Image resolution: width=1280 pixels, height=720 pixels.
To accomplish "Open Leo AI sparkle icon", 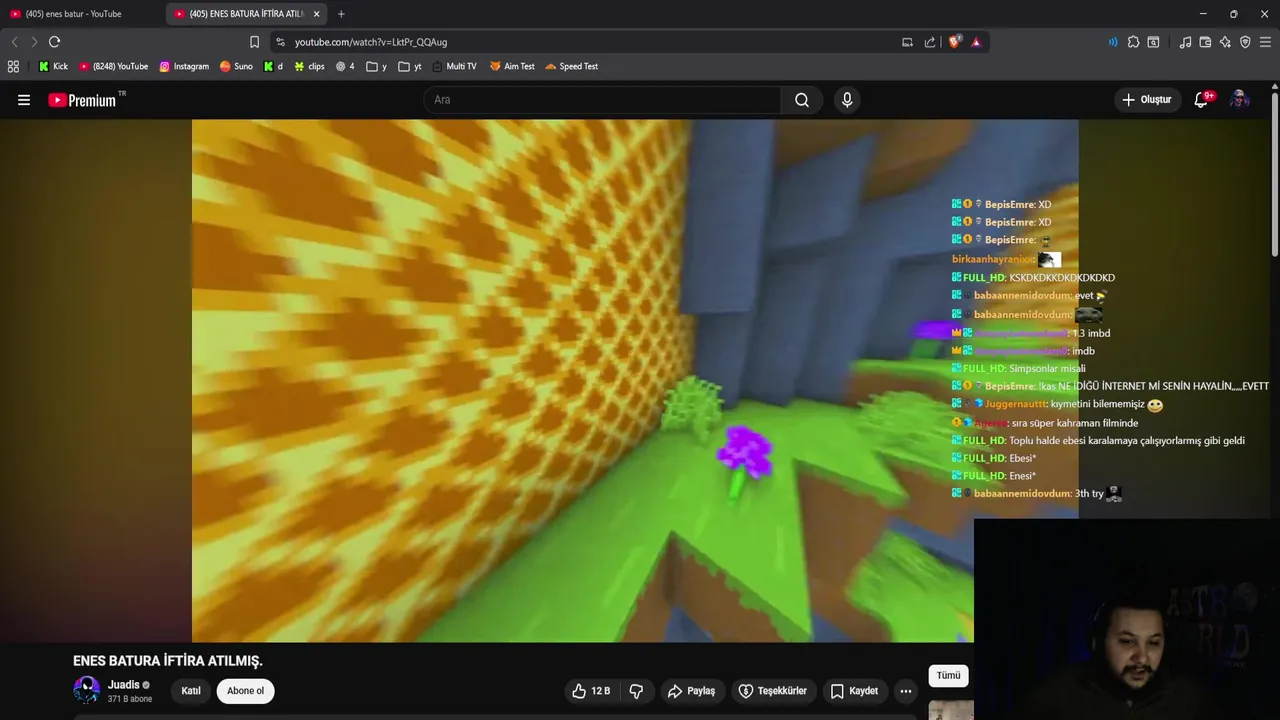I will pos(1225,42).
